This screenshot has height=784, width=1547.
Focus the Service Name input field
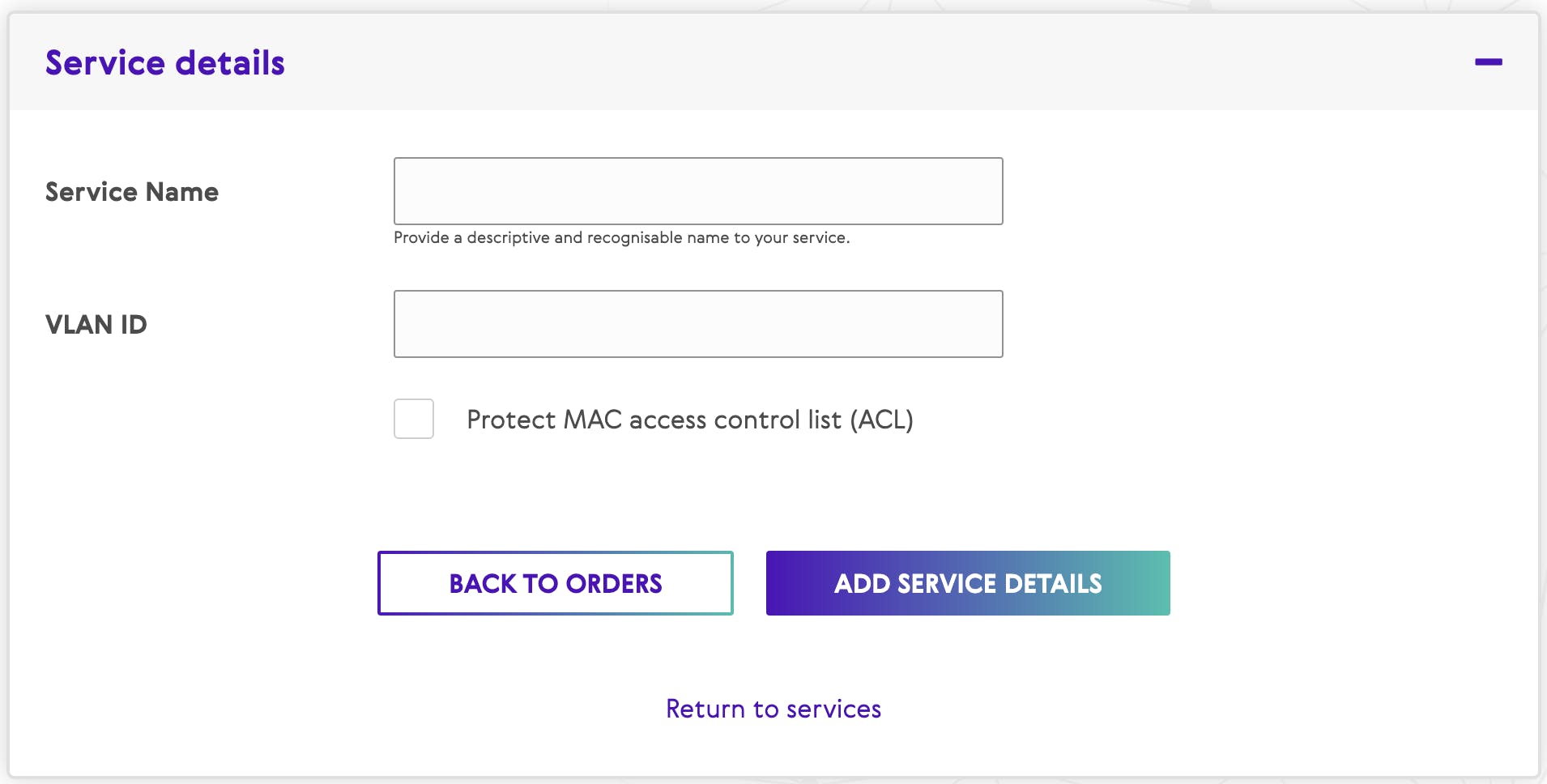tap(698, 191)
